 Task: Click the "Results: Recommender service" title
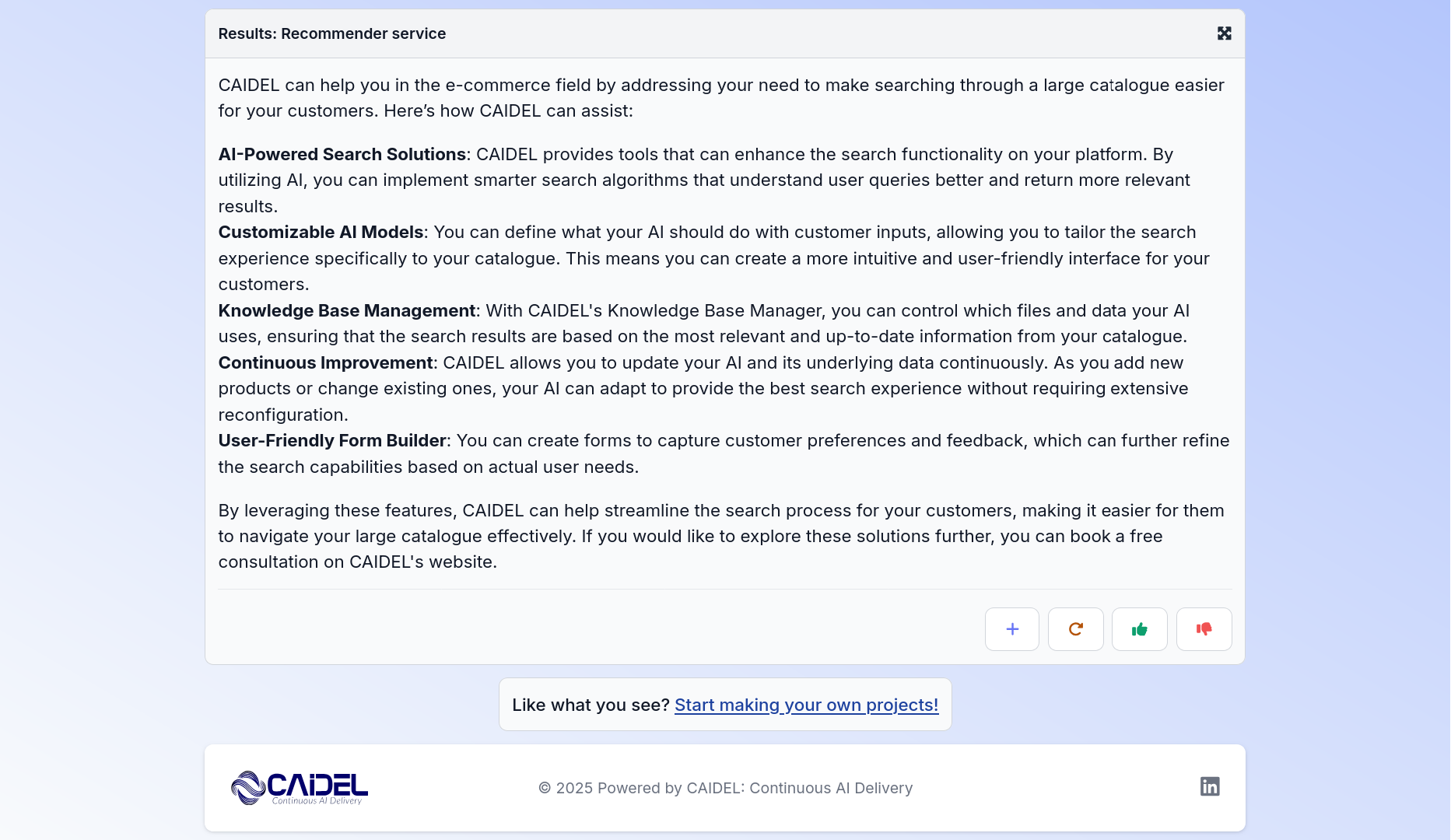click(331, 33)
